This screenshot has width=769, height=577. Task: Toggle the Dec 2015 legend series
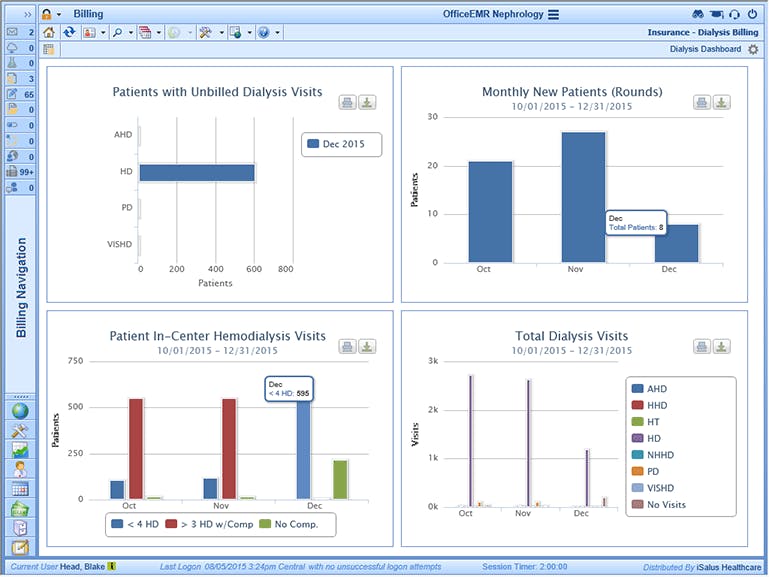point(336,144)
